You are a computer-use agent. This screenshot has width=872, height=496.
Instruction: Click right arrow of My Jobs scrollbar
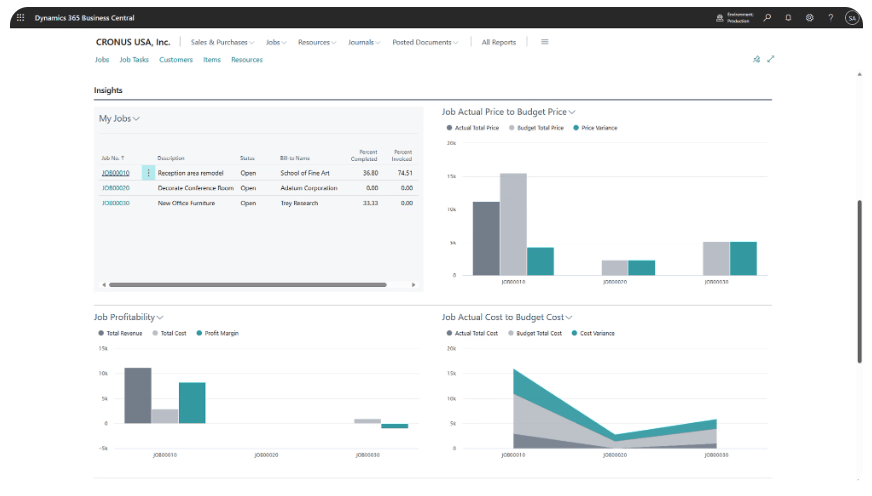click(x=413, y=285)
